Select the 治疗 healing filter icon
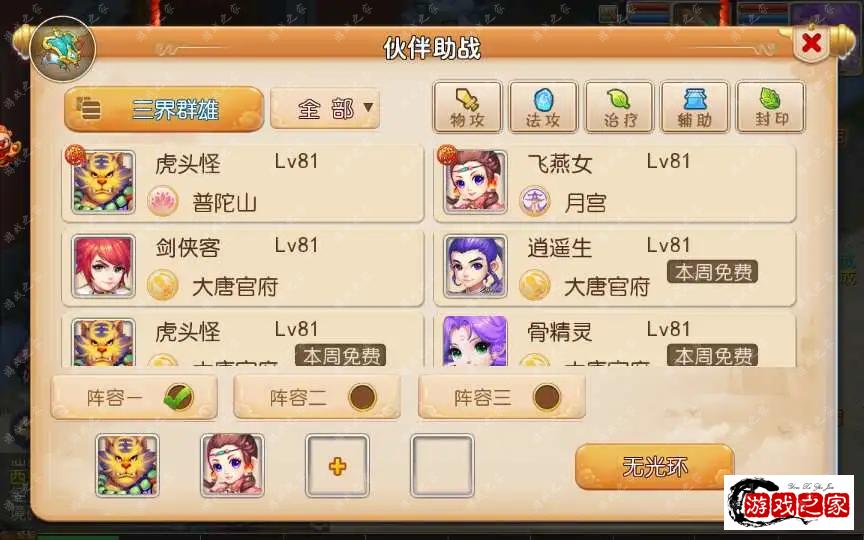 coord(619,107)
